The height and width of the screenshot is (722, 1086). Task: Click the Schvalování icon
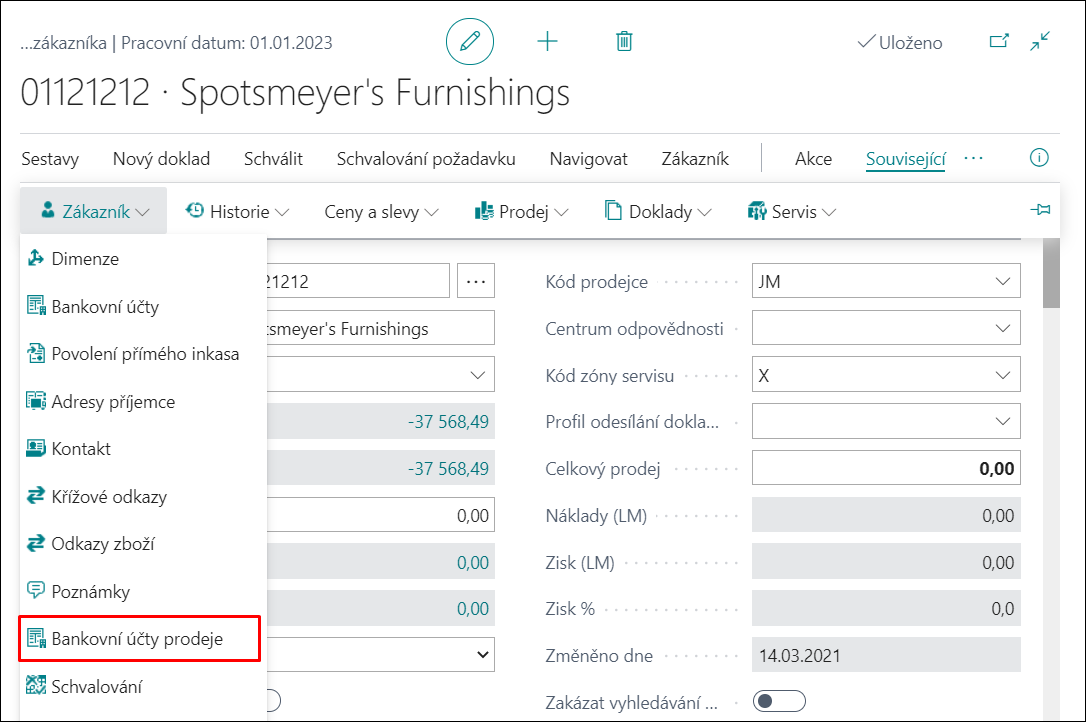click(x=36, y=685)
